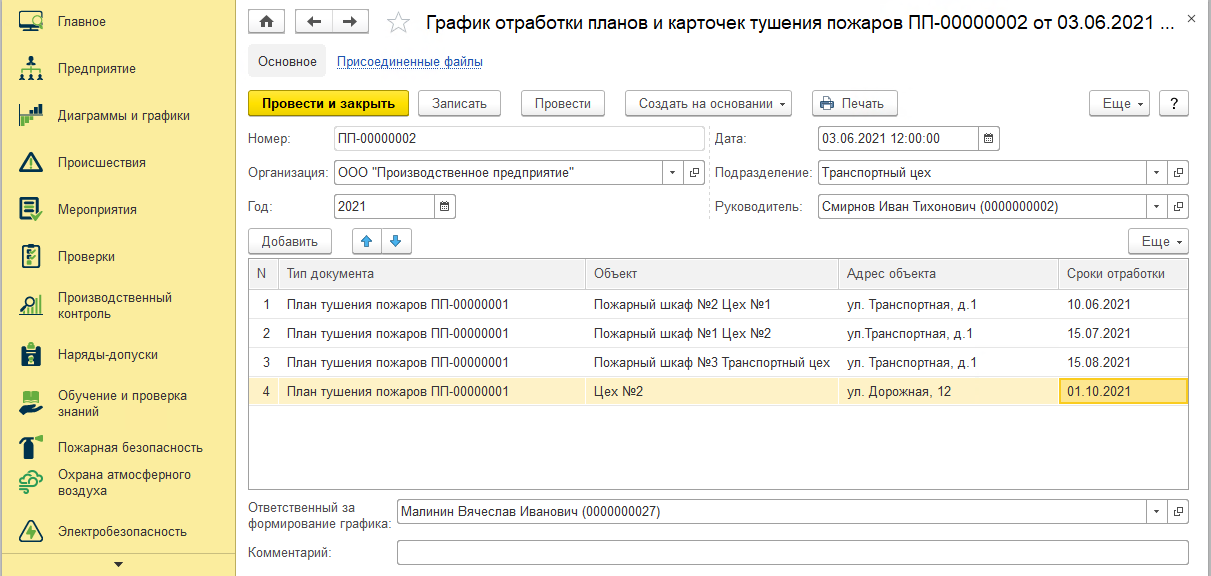Move the row up with blue arrow

pos(367,241)
